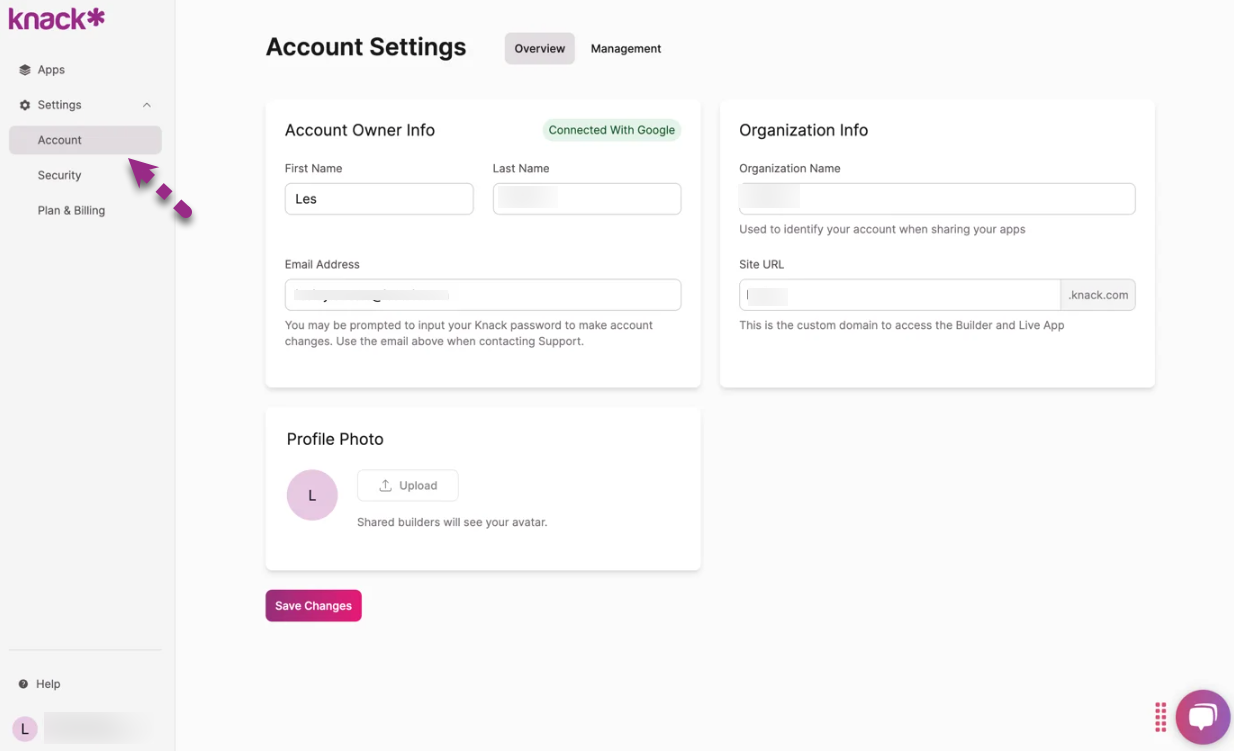
Task: Click the Knack logo
Action: pos(56,19)
